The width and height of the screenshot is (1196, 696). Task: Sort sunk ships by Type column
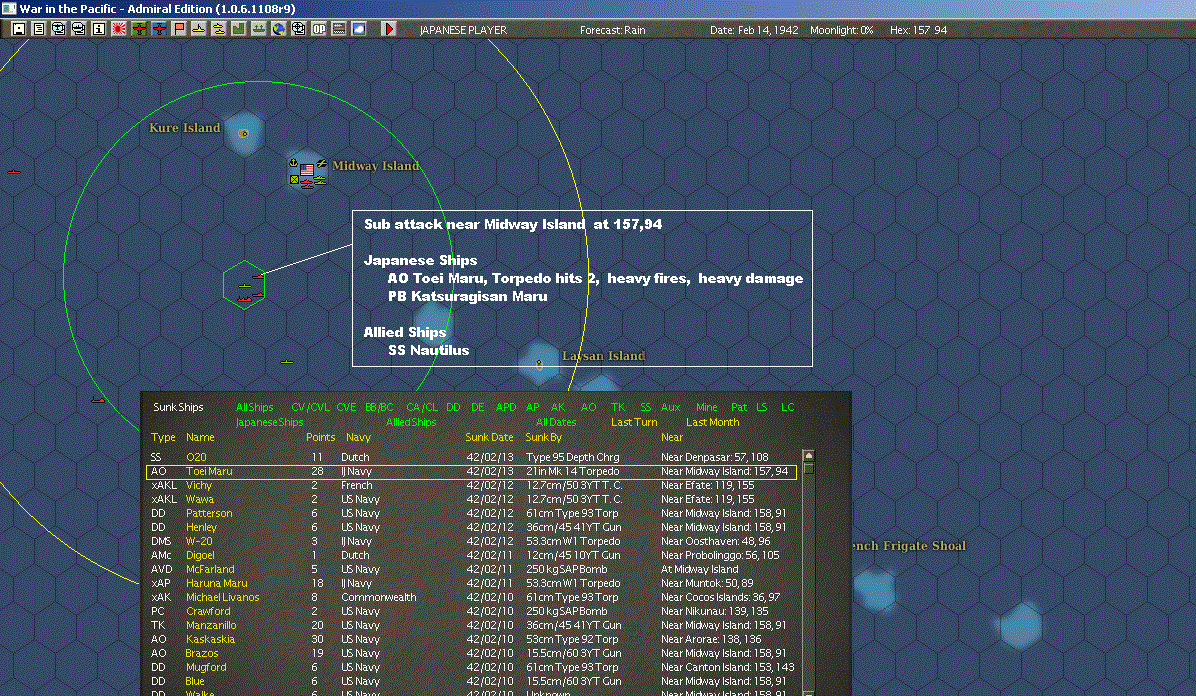tap(163, 437)
